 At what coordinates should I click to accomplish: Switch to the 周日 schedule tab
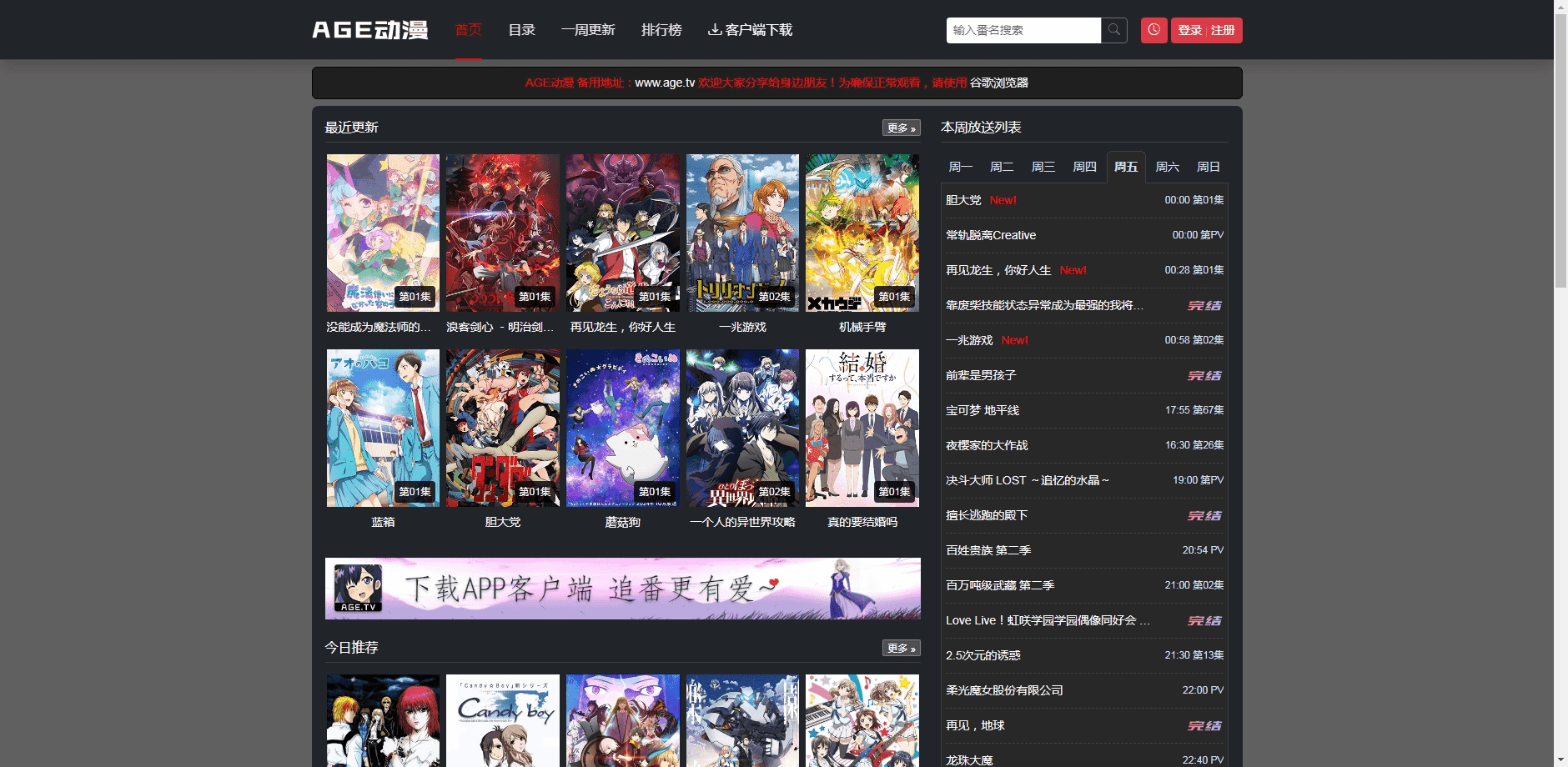click(1209, 167)
